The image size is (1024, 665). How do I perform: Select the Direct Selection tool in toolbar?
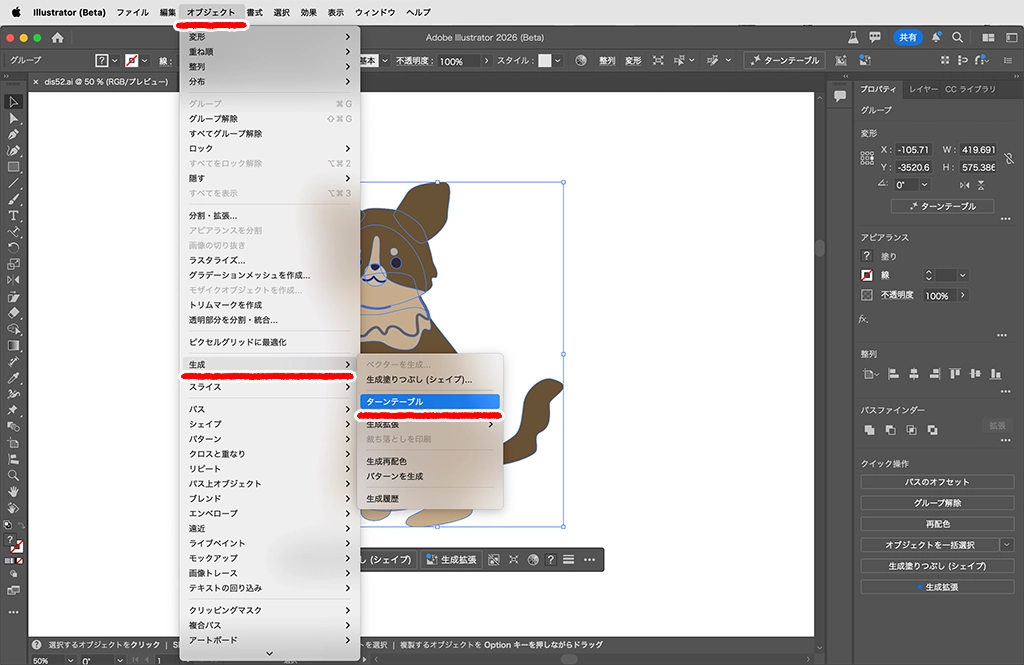tap(14, 118)
